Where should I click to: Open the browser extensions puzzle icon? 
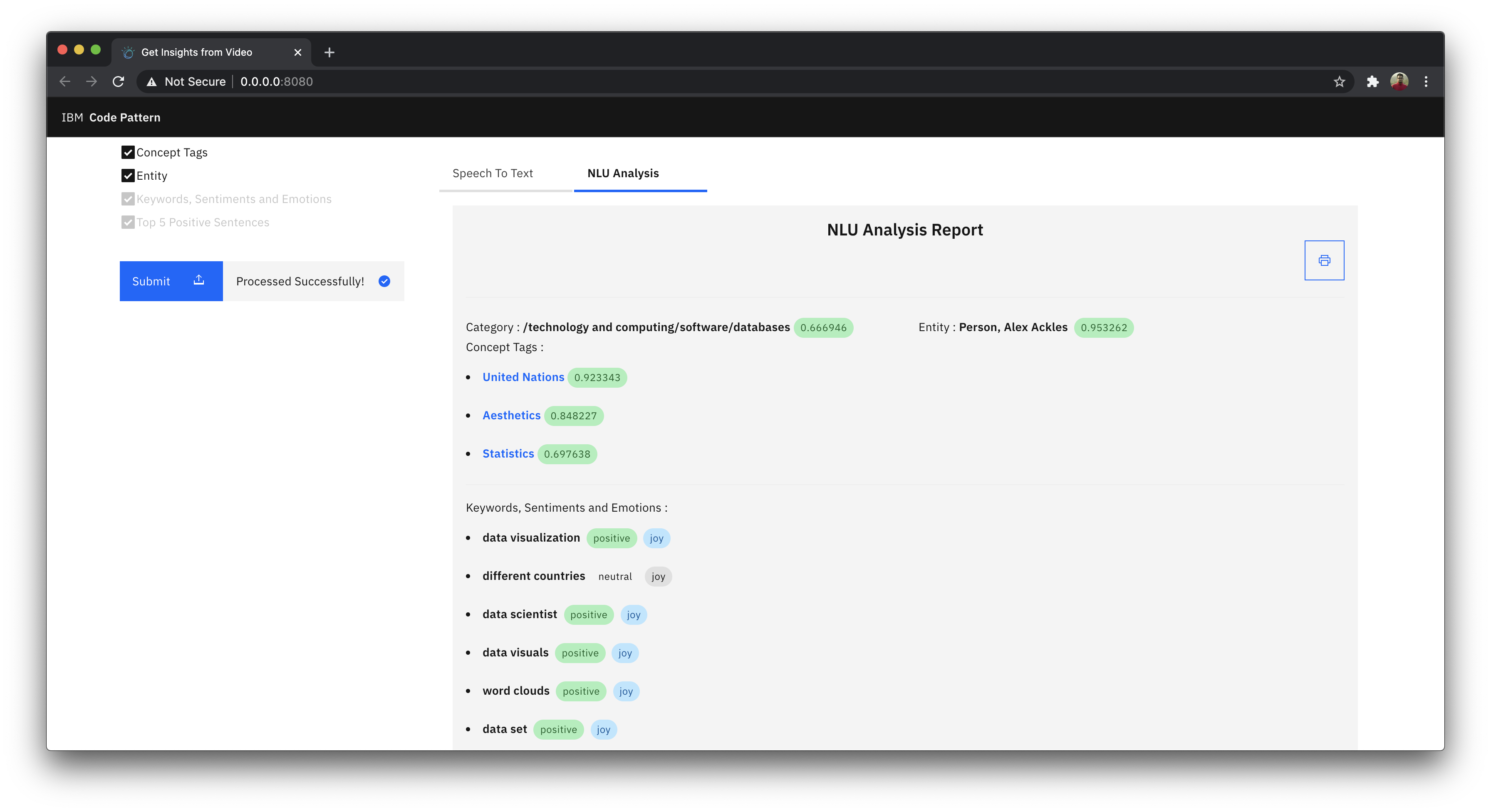pos(1372,82)
